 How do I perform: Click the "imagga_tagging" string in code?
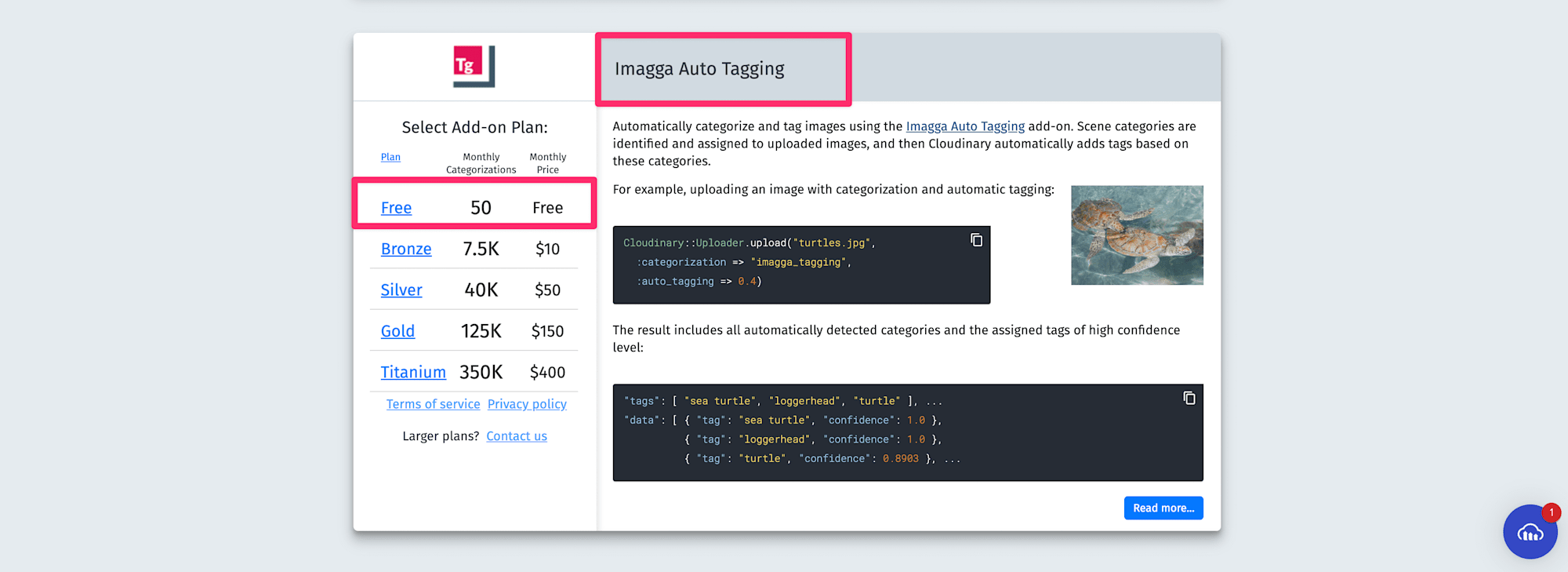pos(798,262)
